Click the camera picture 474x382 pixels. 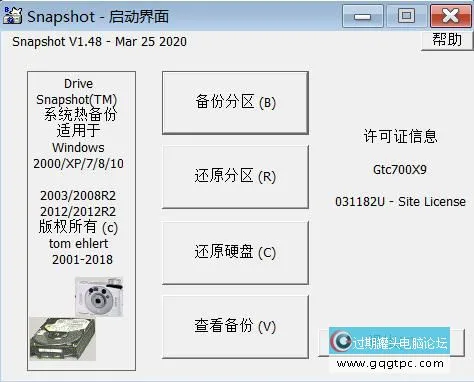coord(99,297)
